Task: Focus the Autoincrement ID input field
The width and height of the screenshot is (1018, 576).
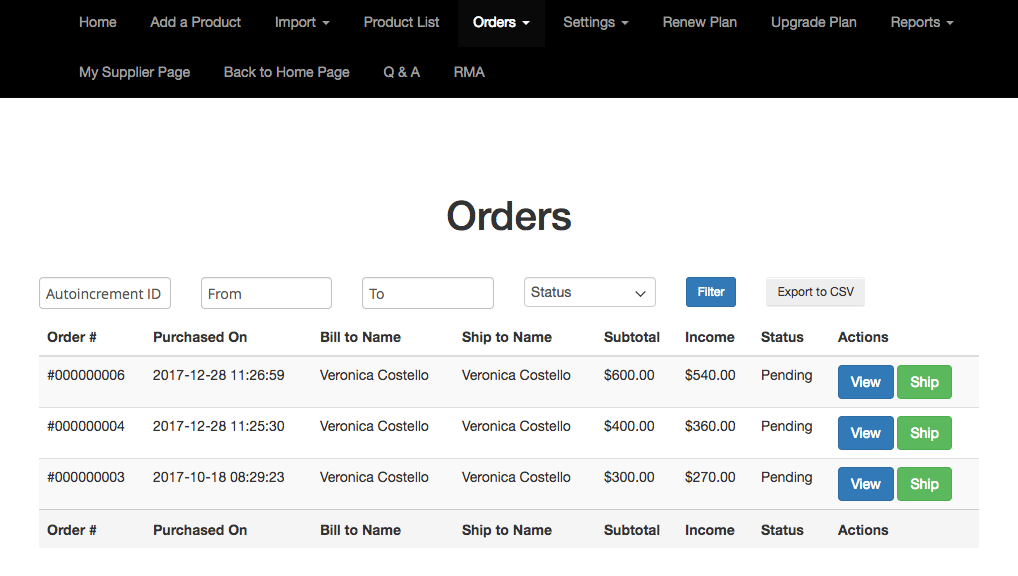Action: (105, 293)
